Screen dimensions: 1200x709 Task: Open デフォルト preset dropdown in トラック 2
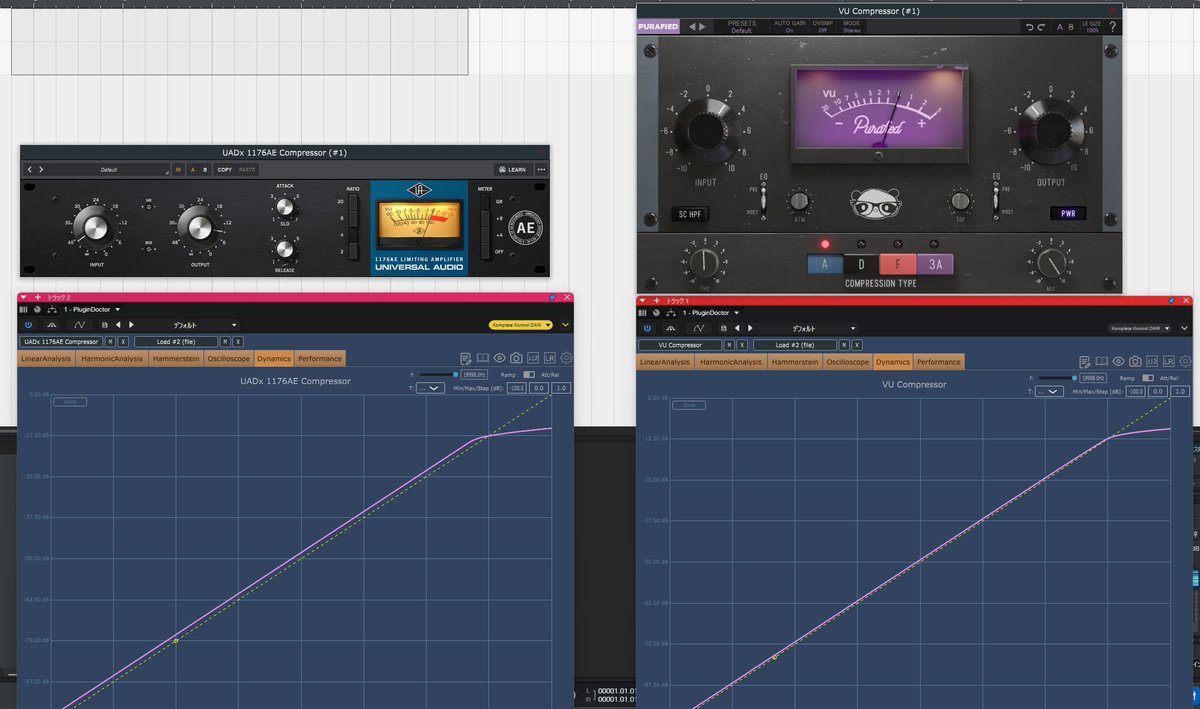[189, 325]
